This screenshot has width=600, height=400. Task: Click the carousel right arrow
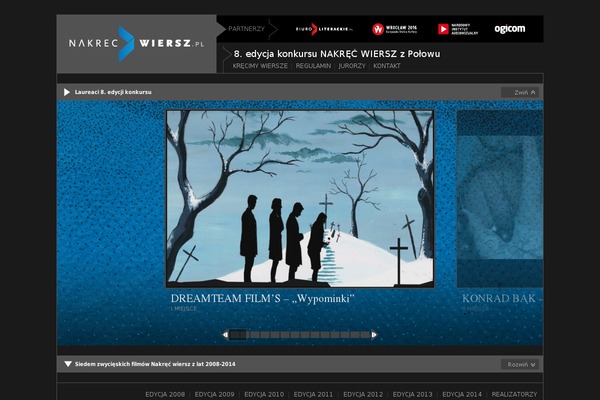pyautogui.click(x=374, y=335)
